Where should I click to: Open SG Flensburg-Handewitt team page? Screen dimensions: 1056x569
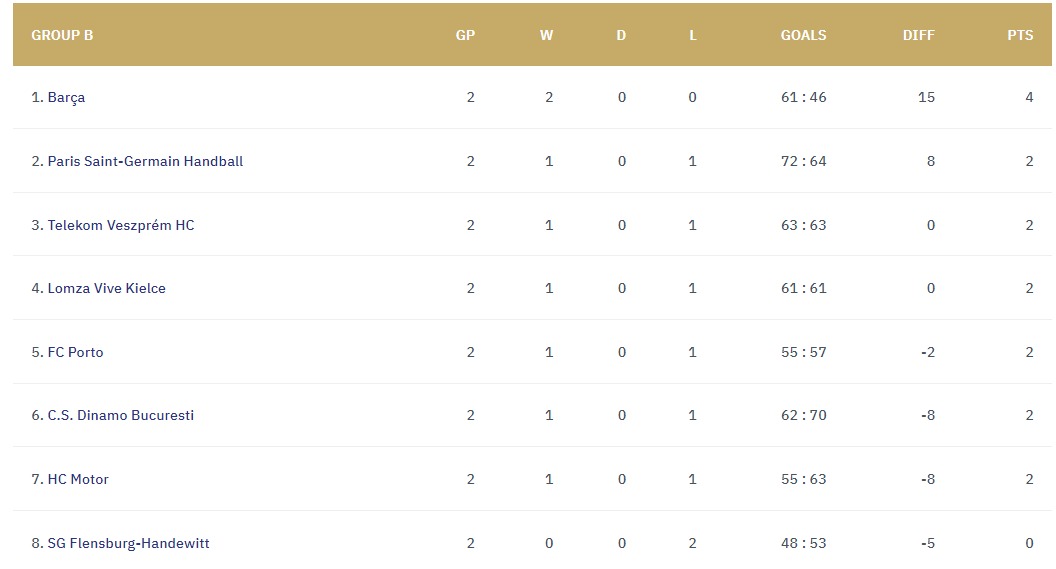tap(128, 543)
